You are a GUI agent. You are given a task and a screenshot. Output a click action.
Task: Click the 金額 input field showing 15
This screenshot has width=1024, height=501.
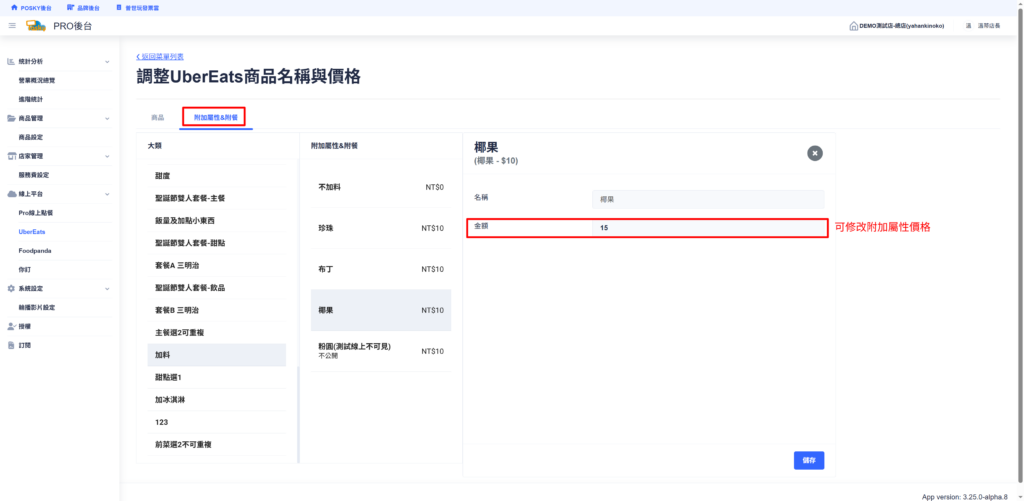pos(707,228)
